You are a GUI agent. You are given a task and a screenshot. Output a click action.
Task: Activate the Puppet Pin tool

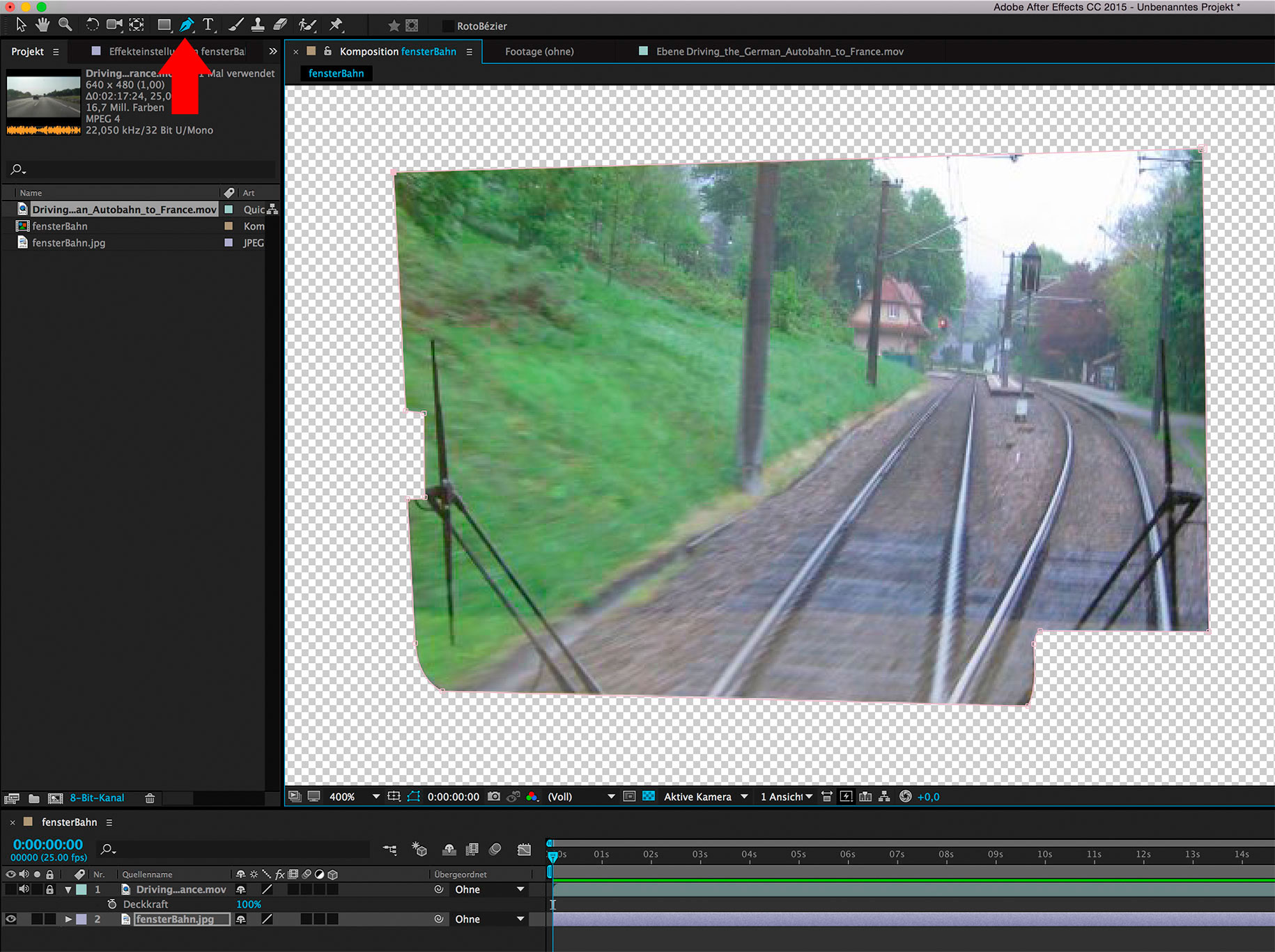click(336, 25)
